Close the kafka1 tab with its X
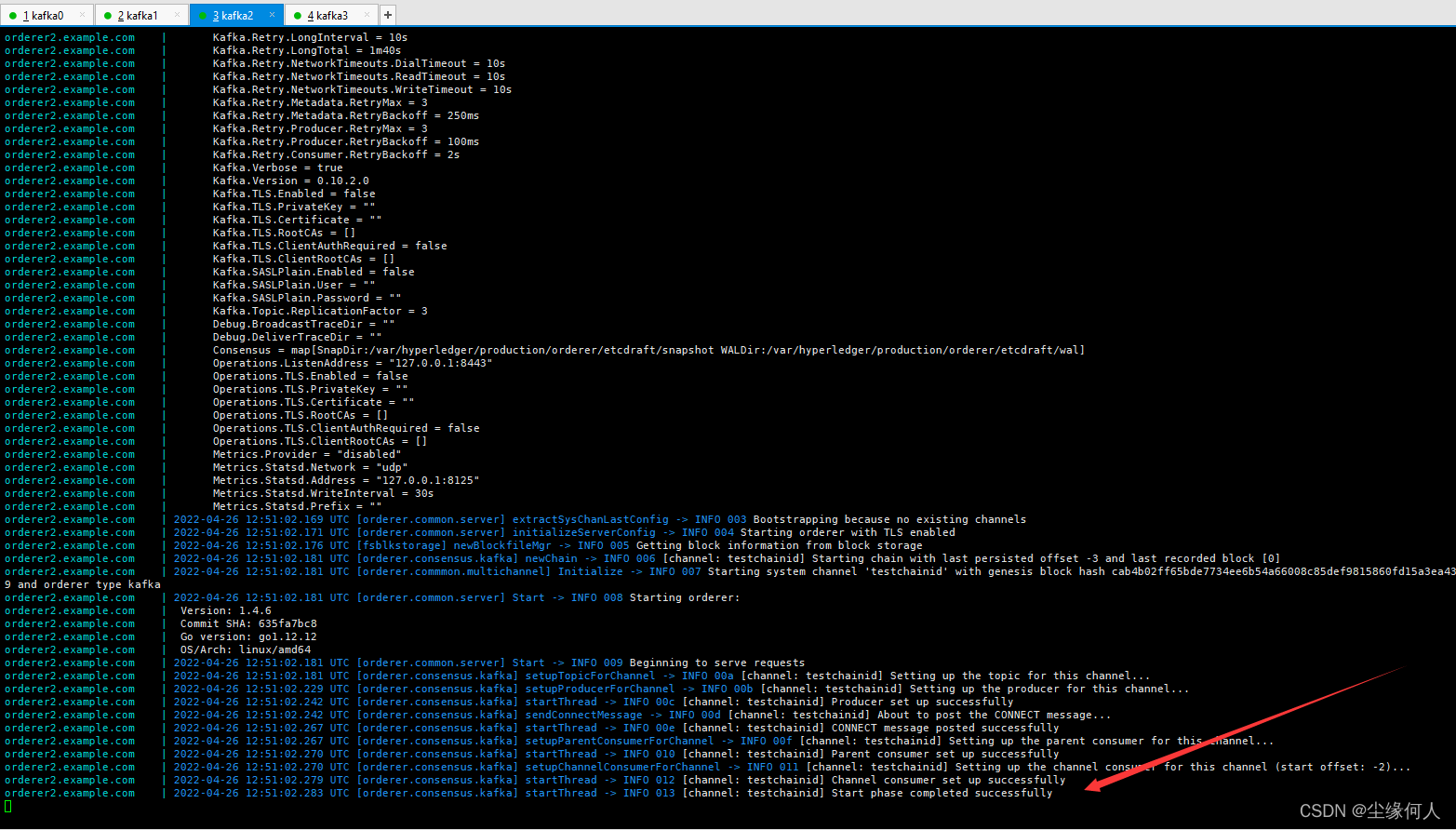 click(x=178, y=15)
